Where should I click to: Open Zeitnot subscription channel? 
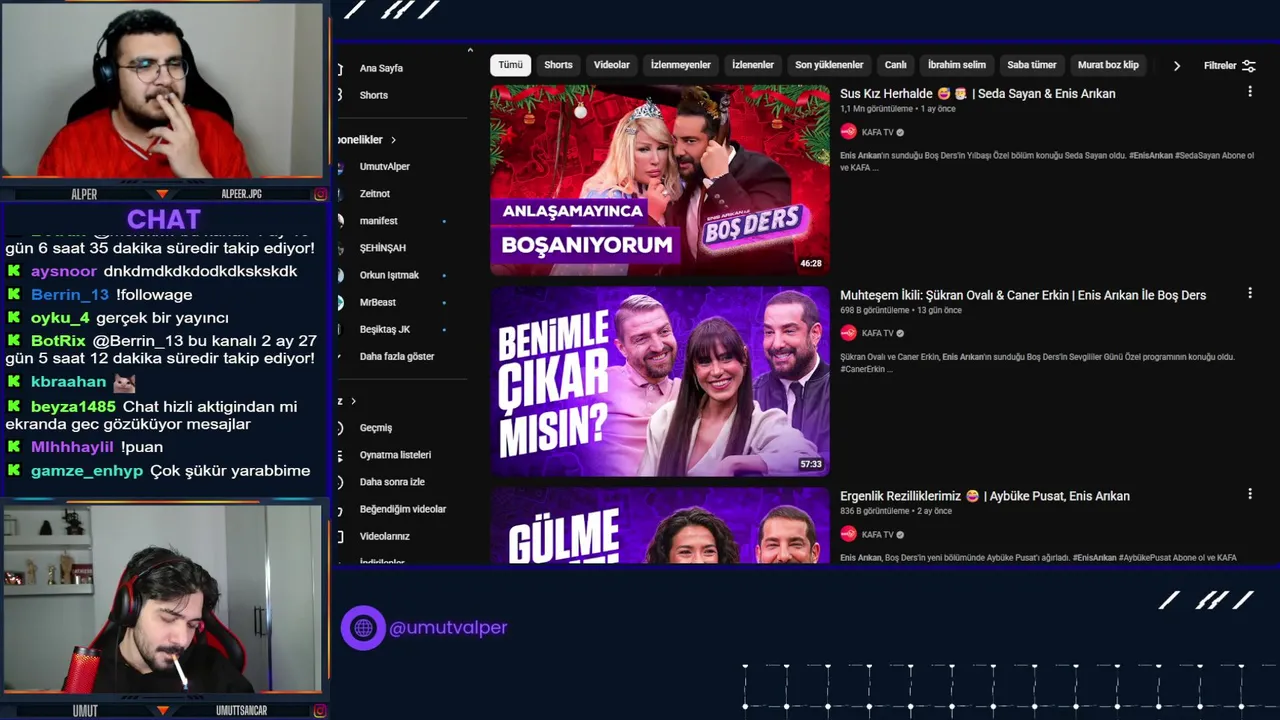pos(375,194)
